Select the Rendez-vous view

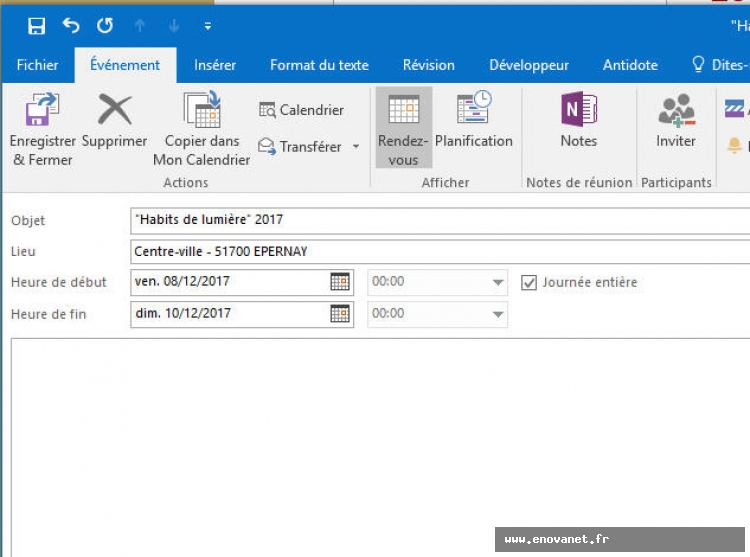coord(403,128)
